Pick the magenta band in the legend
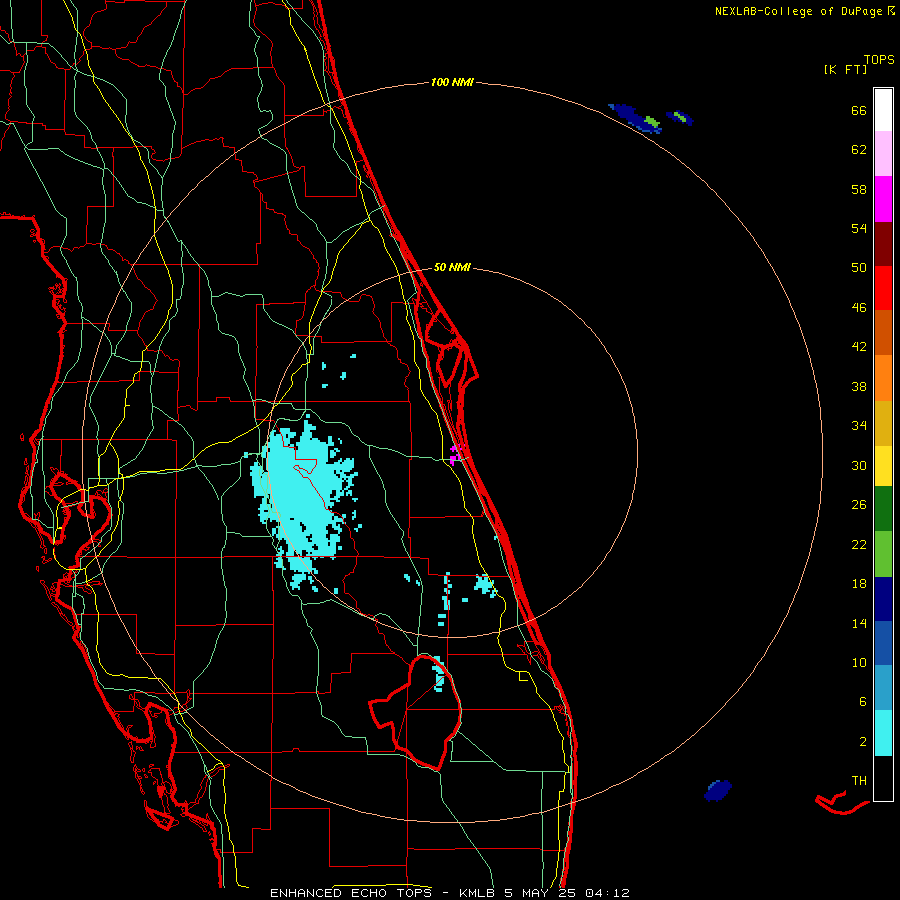Screen dimensions: 900x900 click(x=883, y=199)
